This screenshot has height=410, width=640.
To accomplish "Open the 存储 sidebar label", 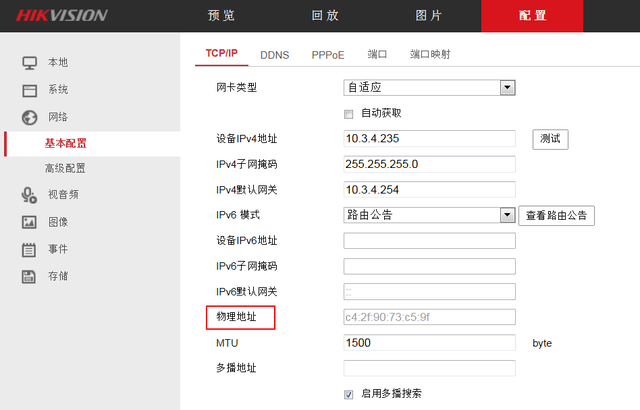I will tap(58, 276).
